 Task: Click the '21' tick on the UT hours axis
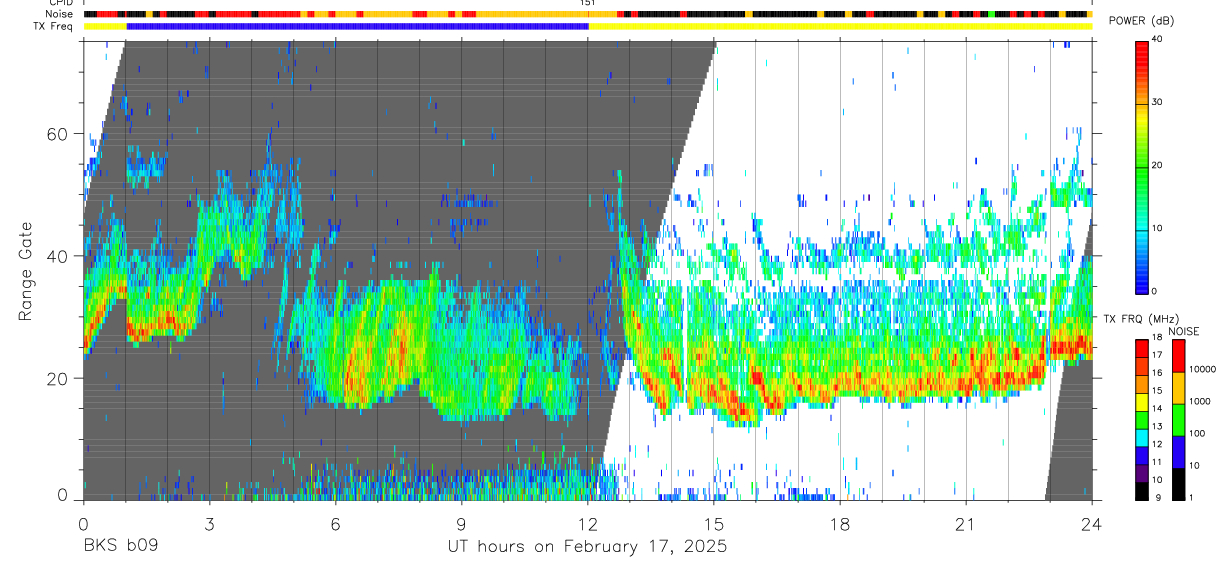pyautogui.click(x=966, y=524)
